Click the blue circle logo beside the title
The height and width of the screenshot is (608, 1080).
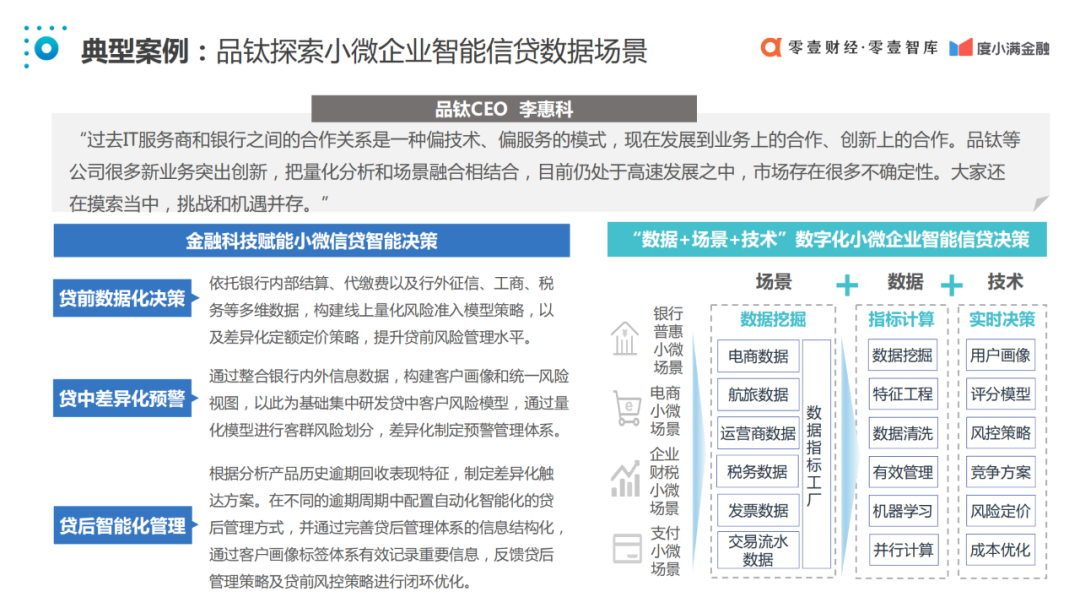[46, 48]
